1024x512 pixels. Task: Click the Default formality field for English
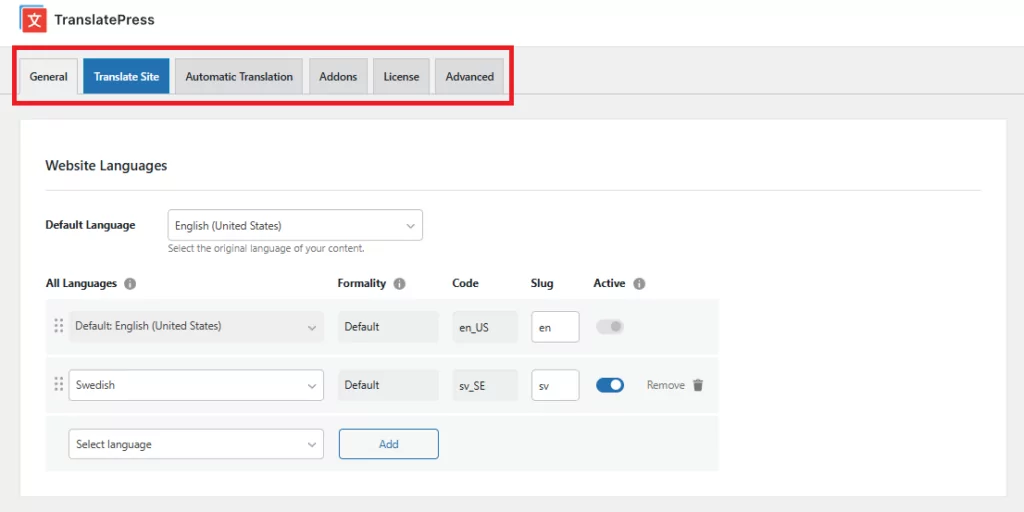click(388, 327)
